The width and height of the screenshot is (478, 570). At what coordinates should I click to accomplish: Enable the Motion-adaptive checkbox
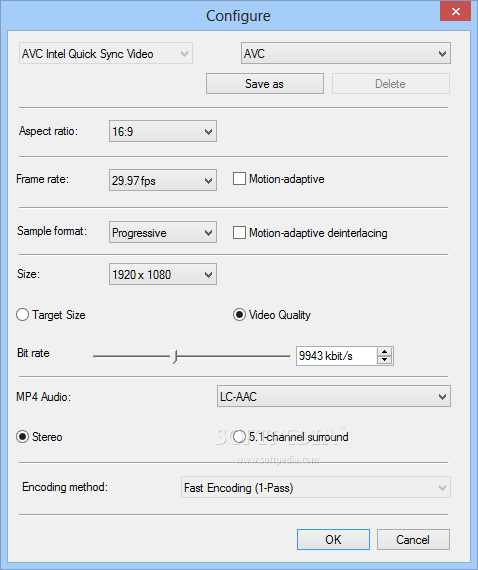pyautogui.click(x=239, y=179)
